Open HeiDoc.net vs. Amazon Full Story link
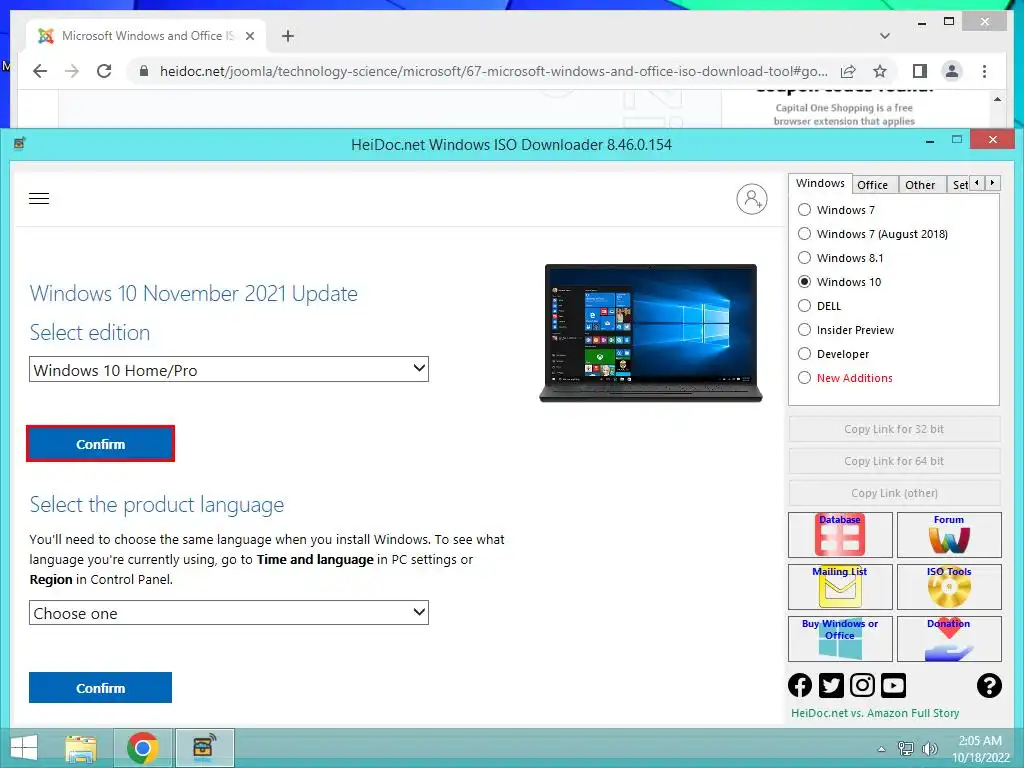 tap(875, 713)
